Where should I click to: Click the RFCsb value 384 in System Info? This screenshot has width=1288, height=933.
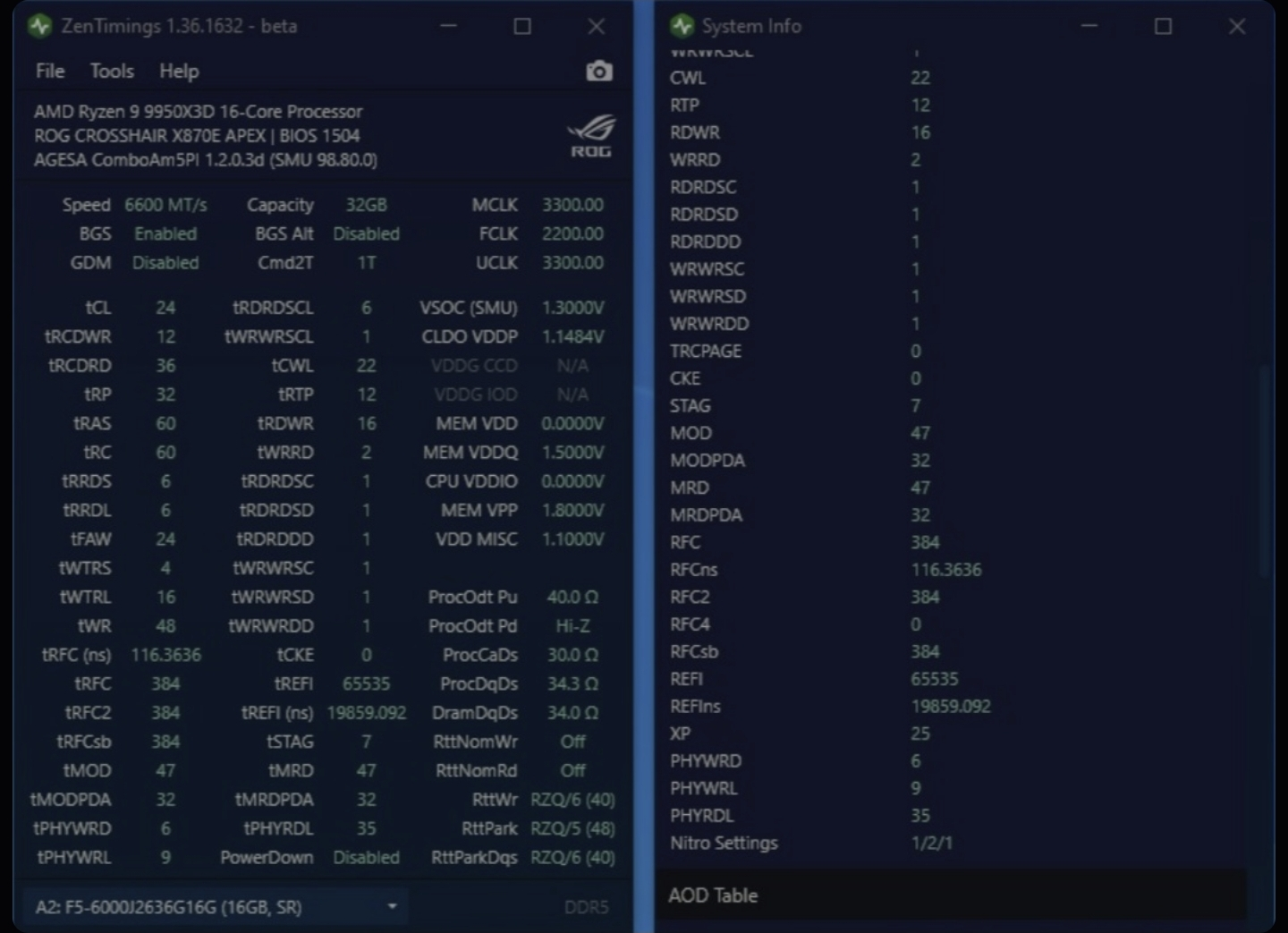point(925,652)
